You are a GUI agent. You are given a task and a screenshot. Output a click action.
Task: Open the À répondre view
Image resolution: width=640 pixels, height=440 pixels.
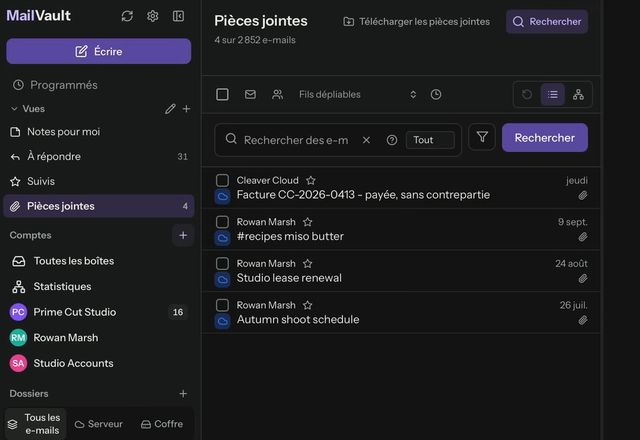pos(98,156)
